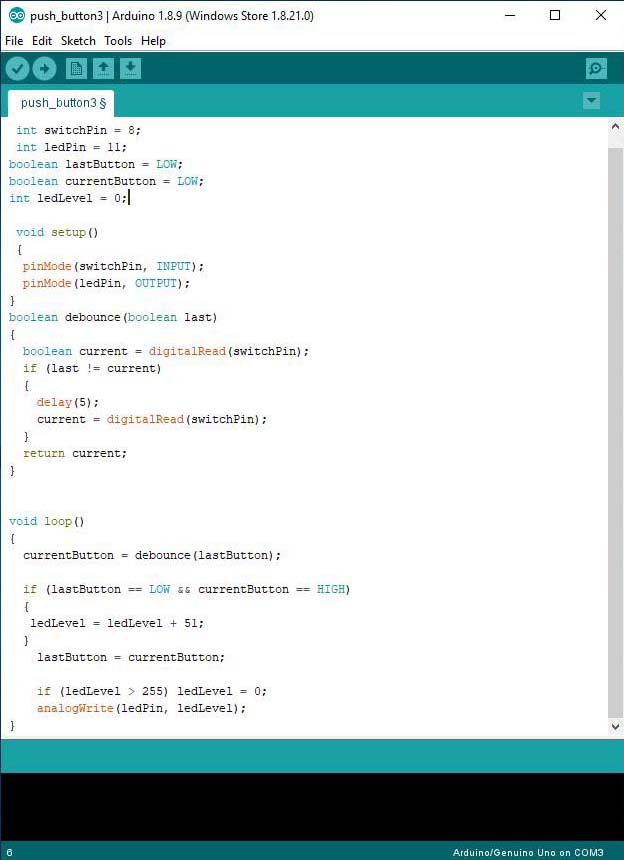
Task: Click 'boolean current = digitalRead(switchPin);' line
Action: 166,351
